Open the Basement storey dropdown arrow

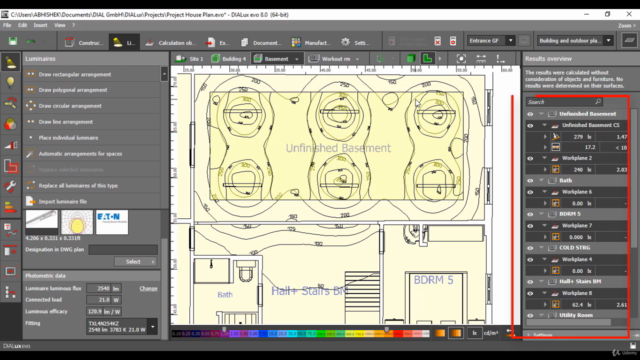297,59
